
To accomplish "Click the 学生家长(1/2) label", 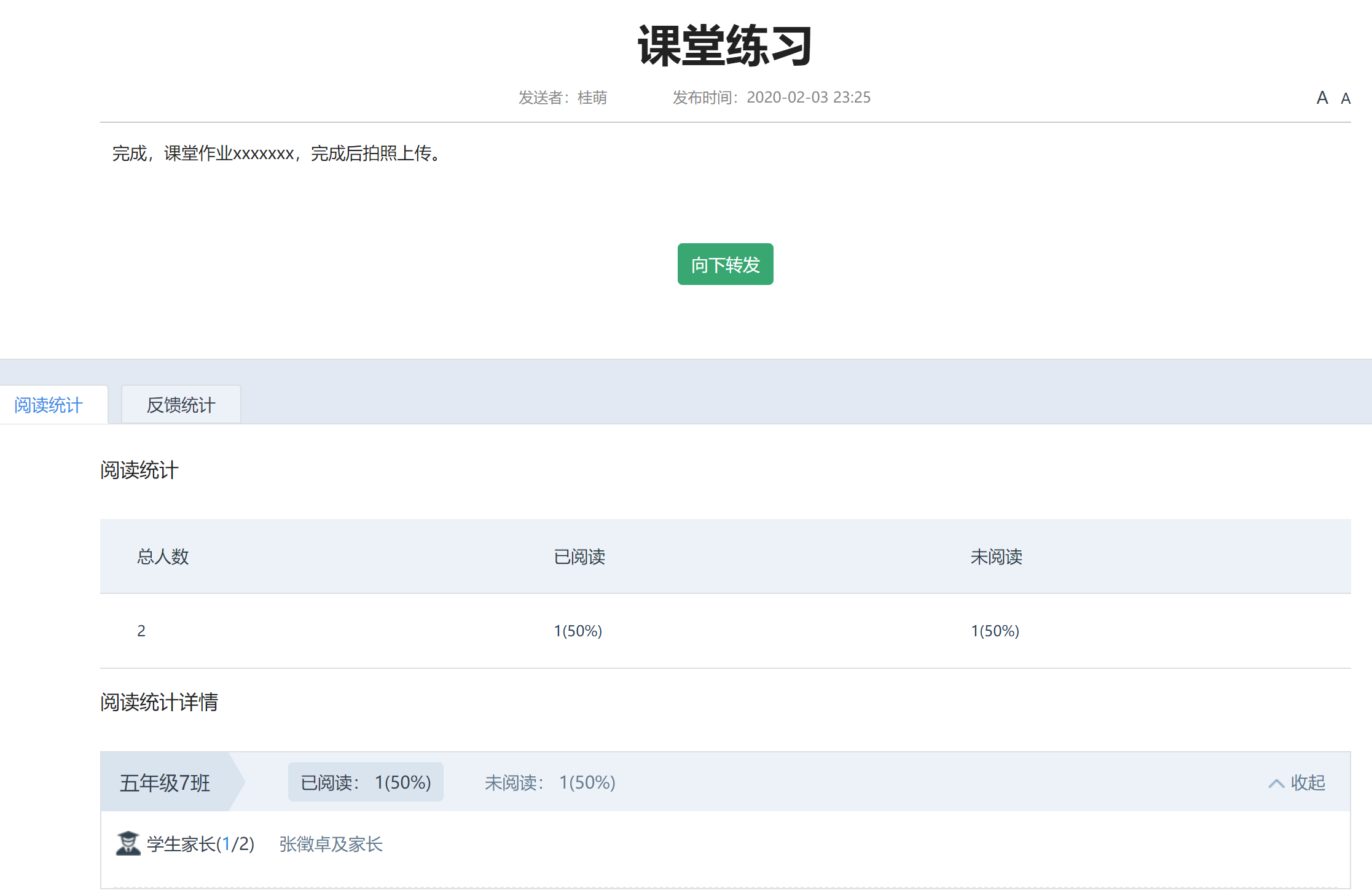I will [200, 844].
